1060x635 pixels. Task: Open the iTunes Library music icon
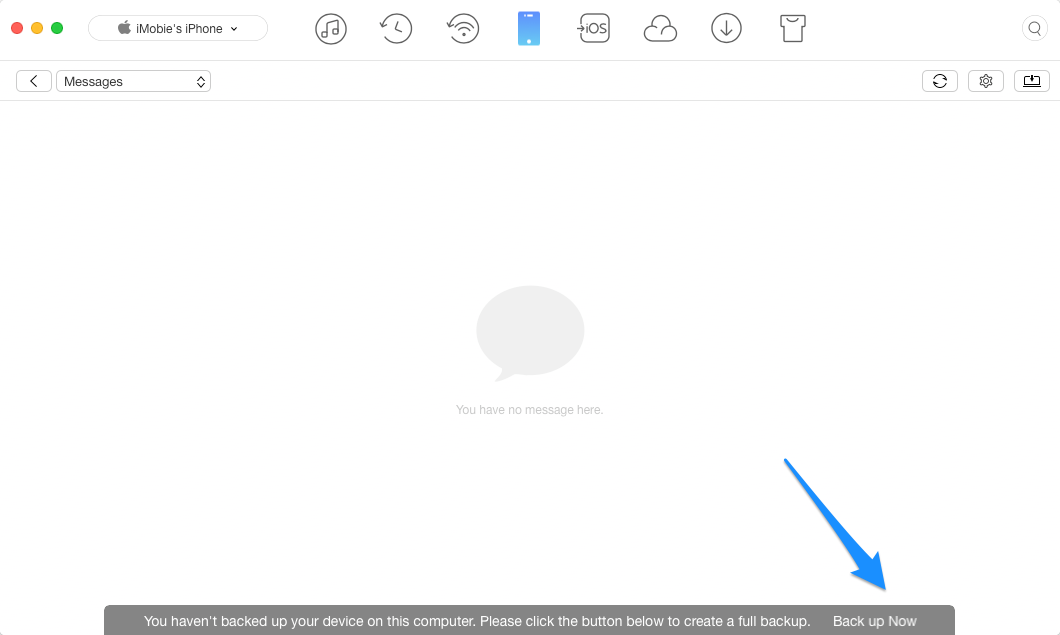(x=331, y=28)
